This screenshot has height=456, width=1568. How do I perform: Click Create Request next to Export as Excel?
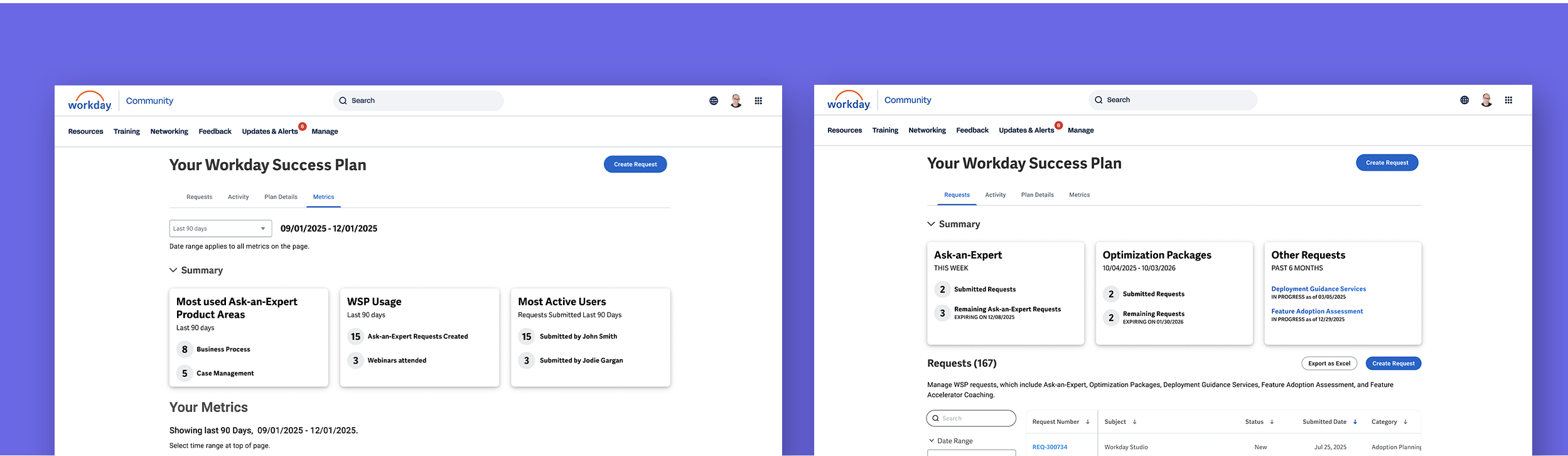coord(1393,364)
